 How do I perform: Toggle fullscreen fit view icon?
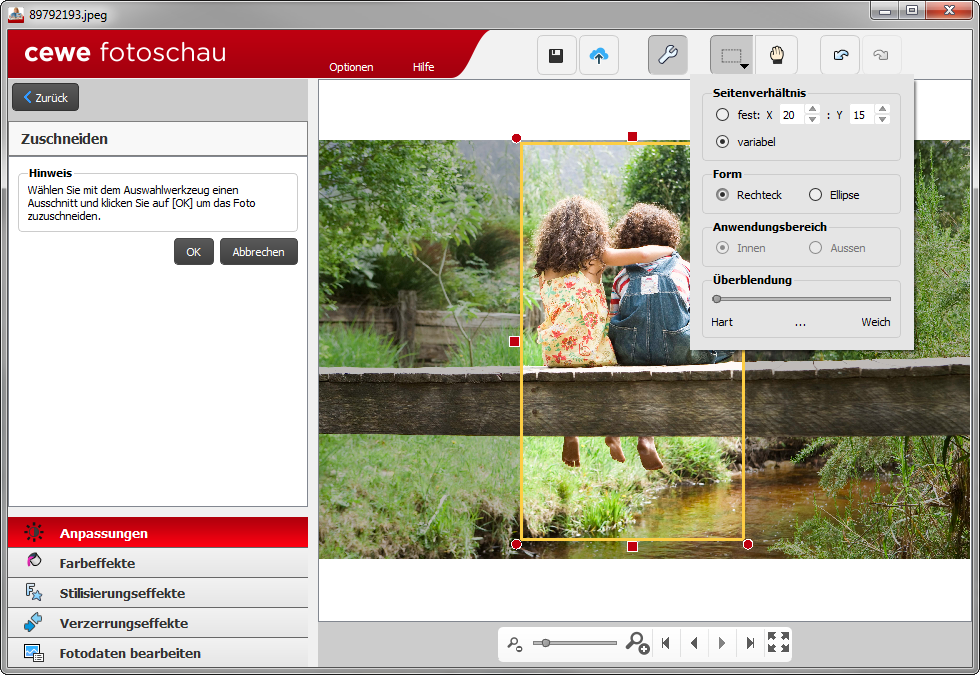coord(778,643)
